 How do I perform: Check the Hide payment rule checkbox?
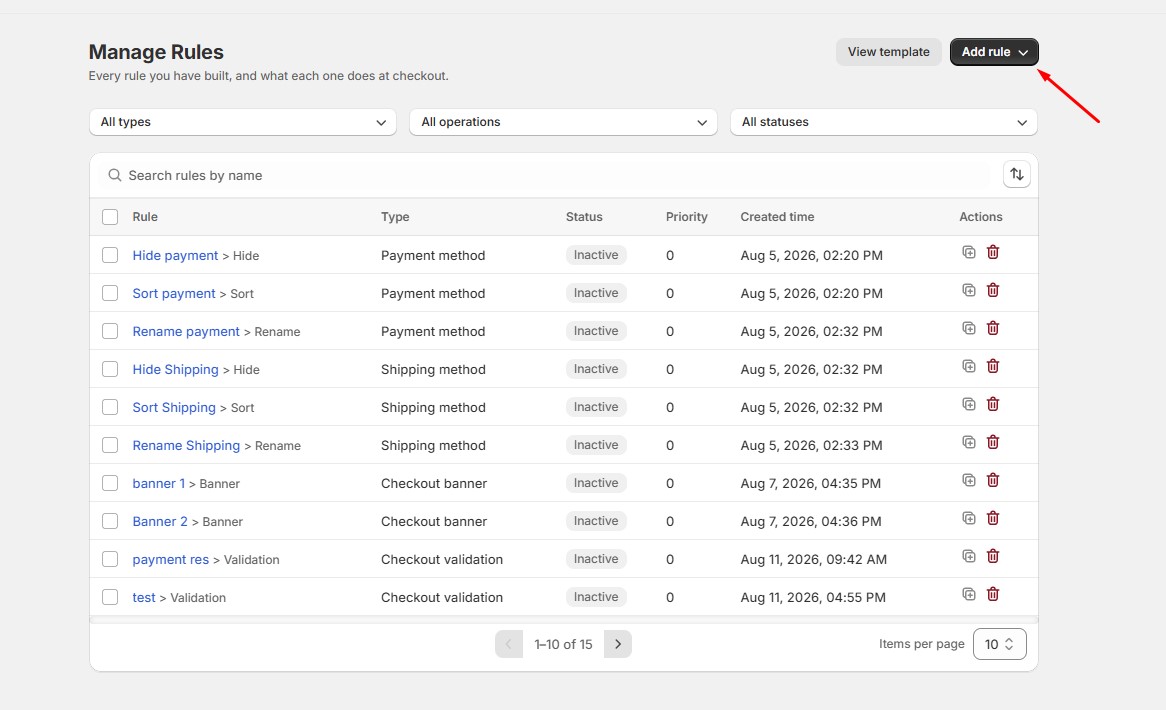click(x=110, y=255)
